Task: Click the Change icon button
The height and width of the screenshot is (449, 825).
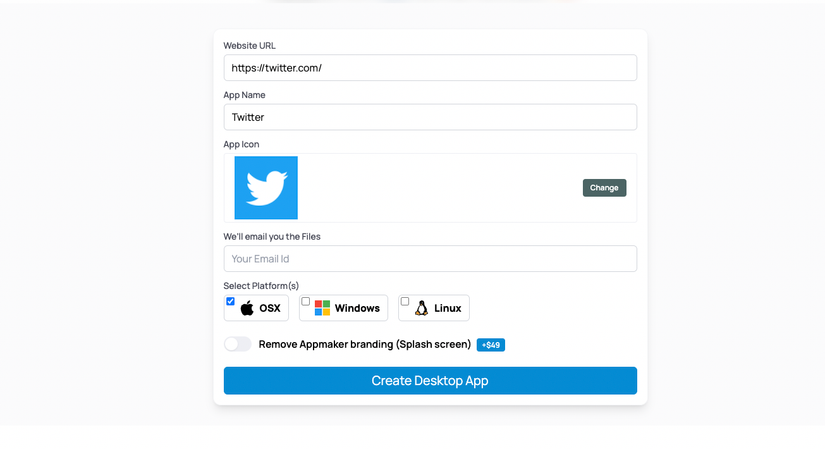Action: tap(604, 187)
